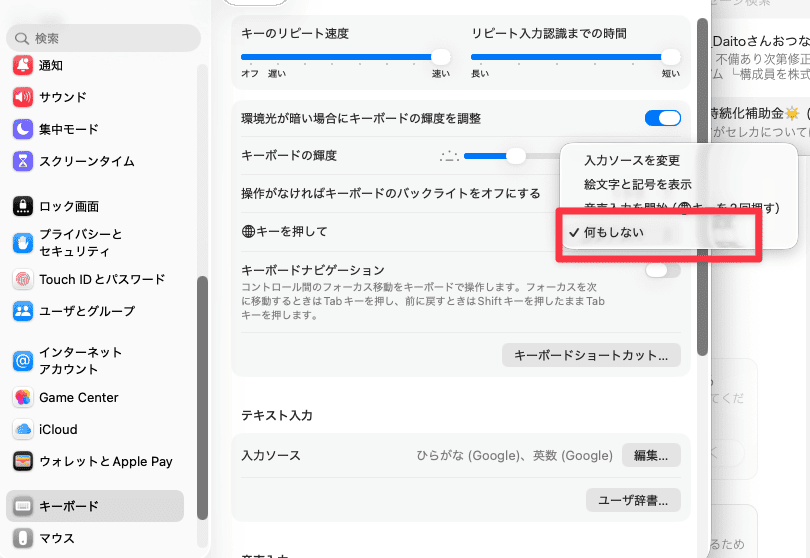Image resolution: width=810 pixels, height=558 pixels.
Task: Select サウンド label in sidebar
Action: pyautogui.click(x=63, y=97)
